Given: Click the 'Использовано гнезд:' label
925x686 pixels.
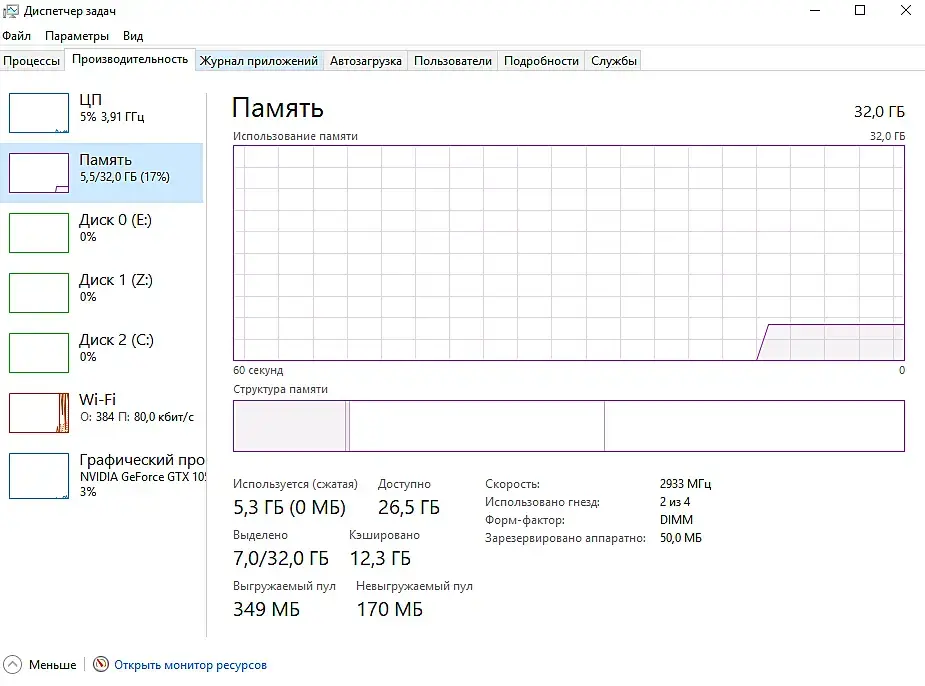Looking at the screenshot, I should click(x=542, y=502).
